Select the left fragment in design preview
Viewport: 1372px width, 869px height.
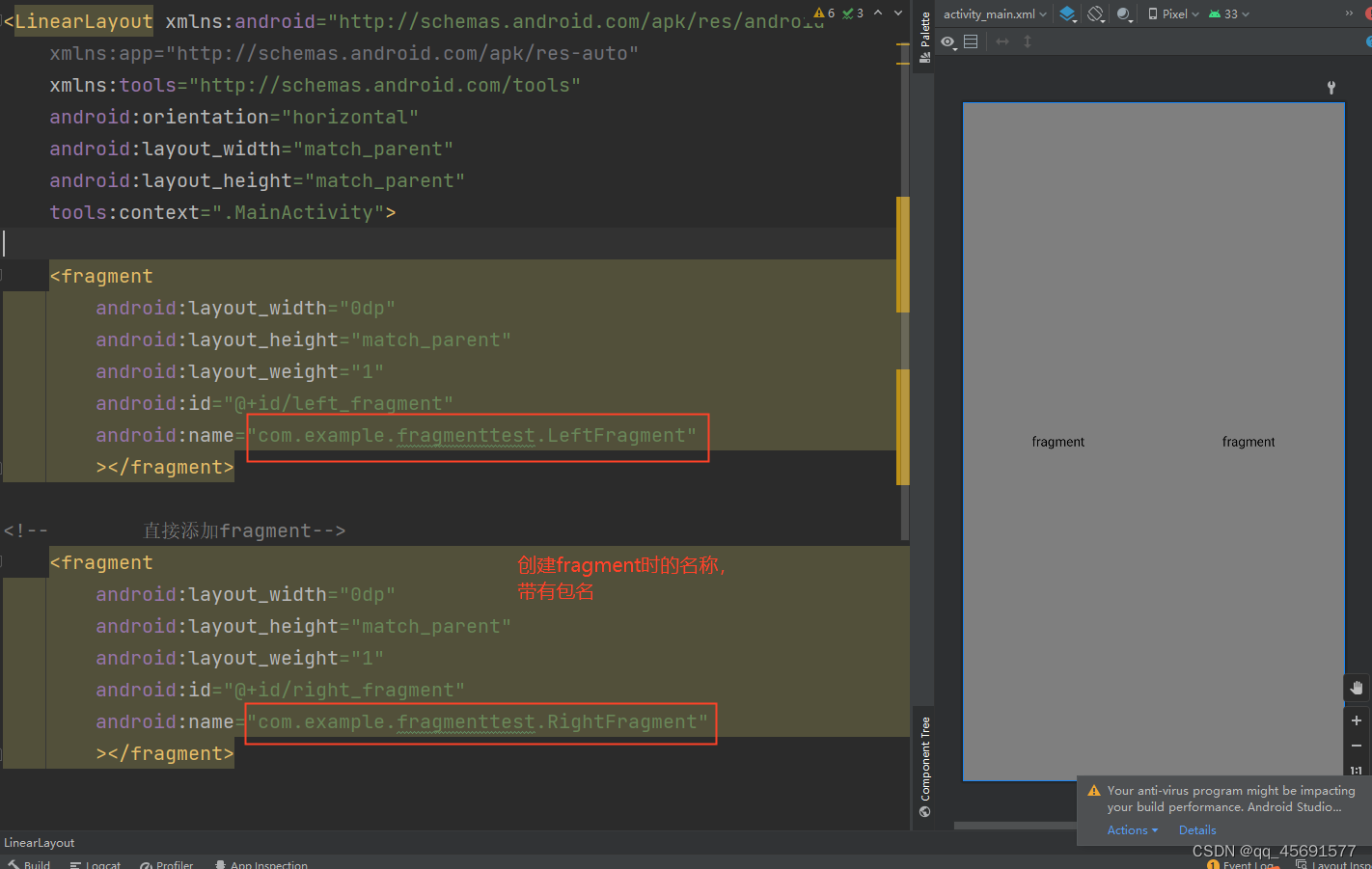coord(1058,442)
